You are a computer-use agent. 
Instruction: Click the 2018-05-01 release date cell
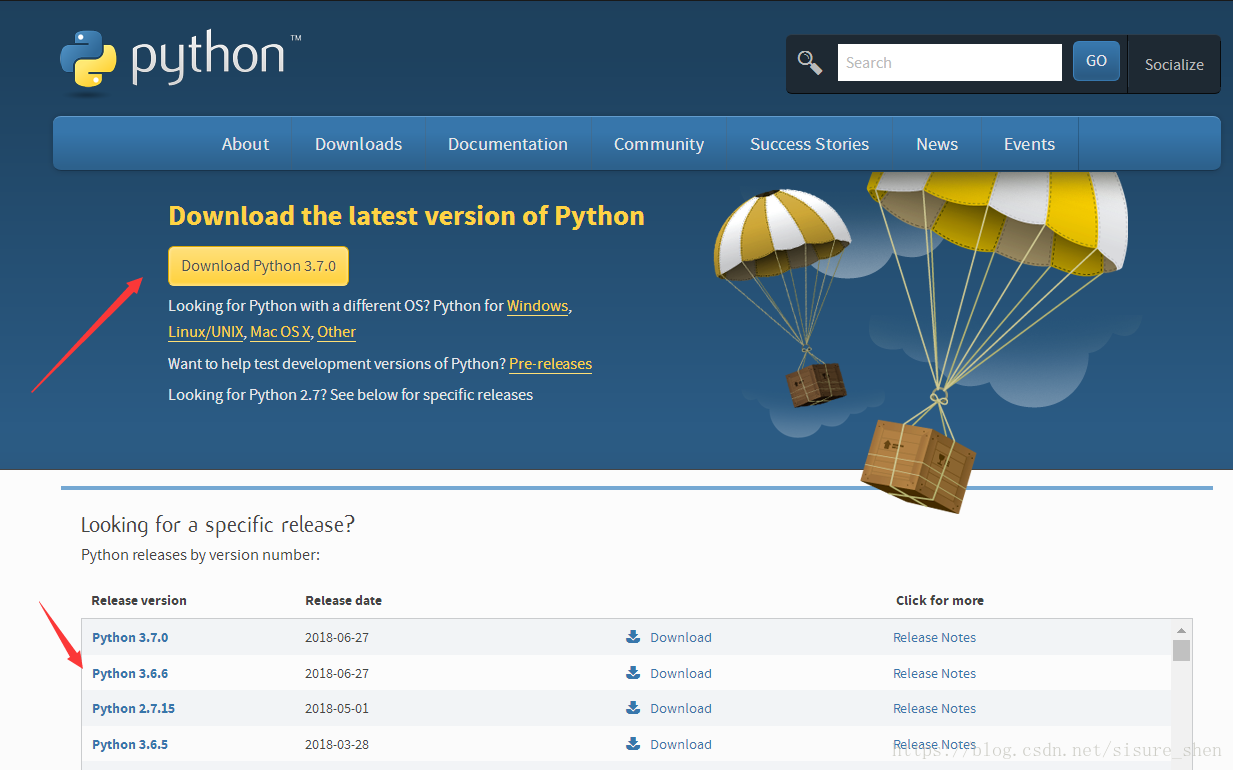337,708
